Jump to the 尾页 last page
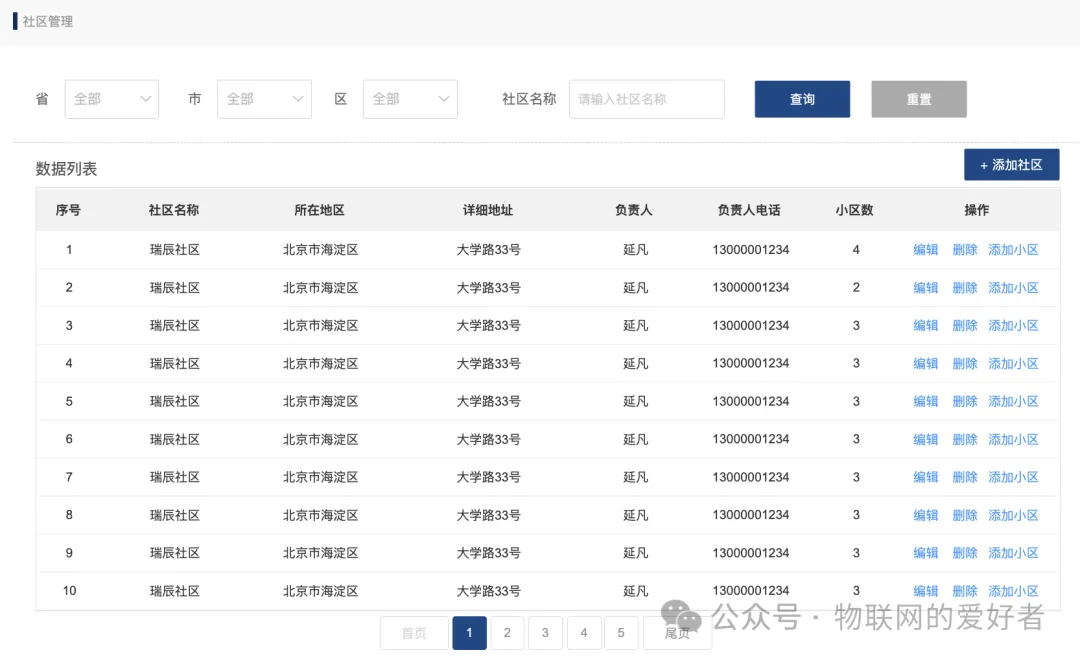Viewport: 1080px width, 661px height. 677,633
